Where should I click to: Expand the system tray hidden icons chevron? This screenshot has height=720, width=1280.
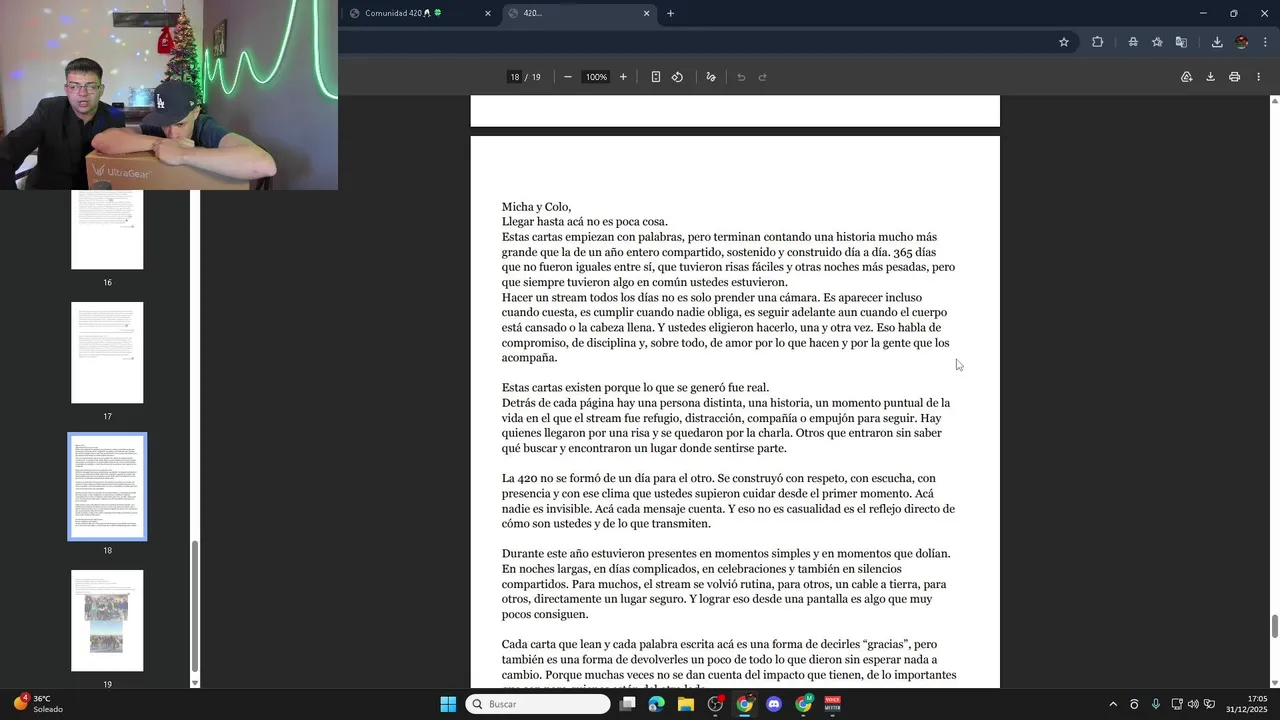tap(1113, 704)
